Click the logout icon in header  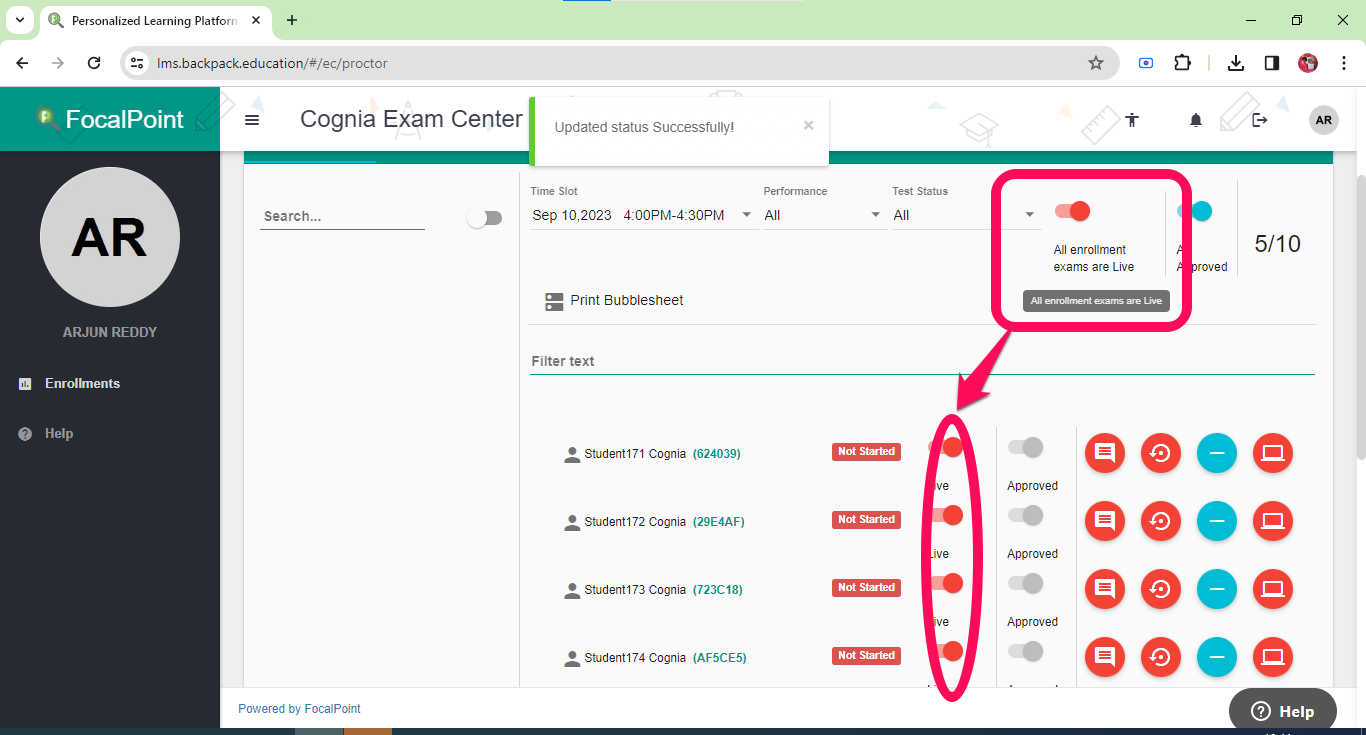[x=1260, y=120]
